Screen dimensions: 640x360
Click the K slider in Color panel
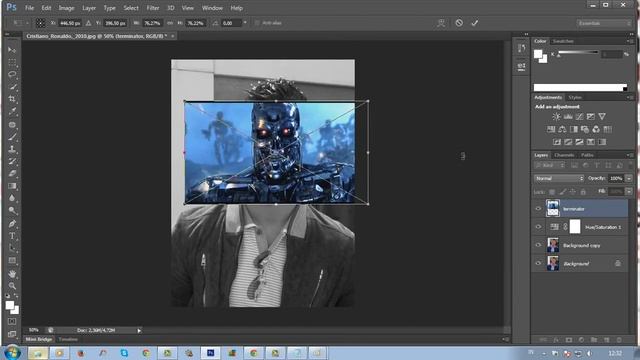pos(578,53)
